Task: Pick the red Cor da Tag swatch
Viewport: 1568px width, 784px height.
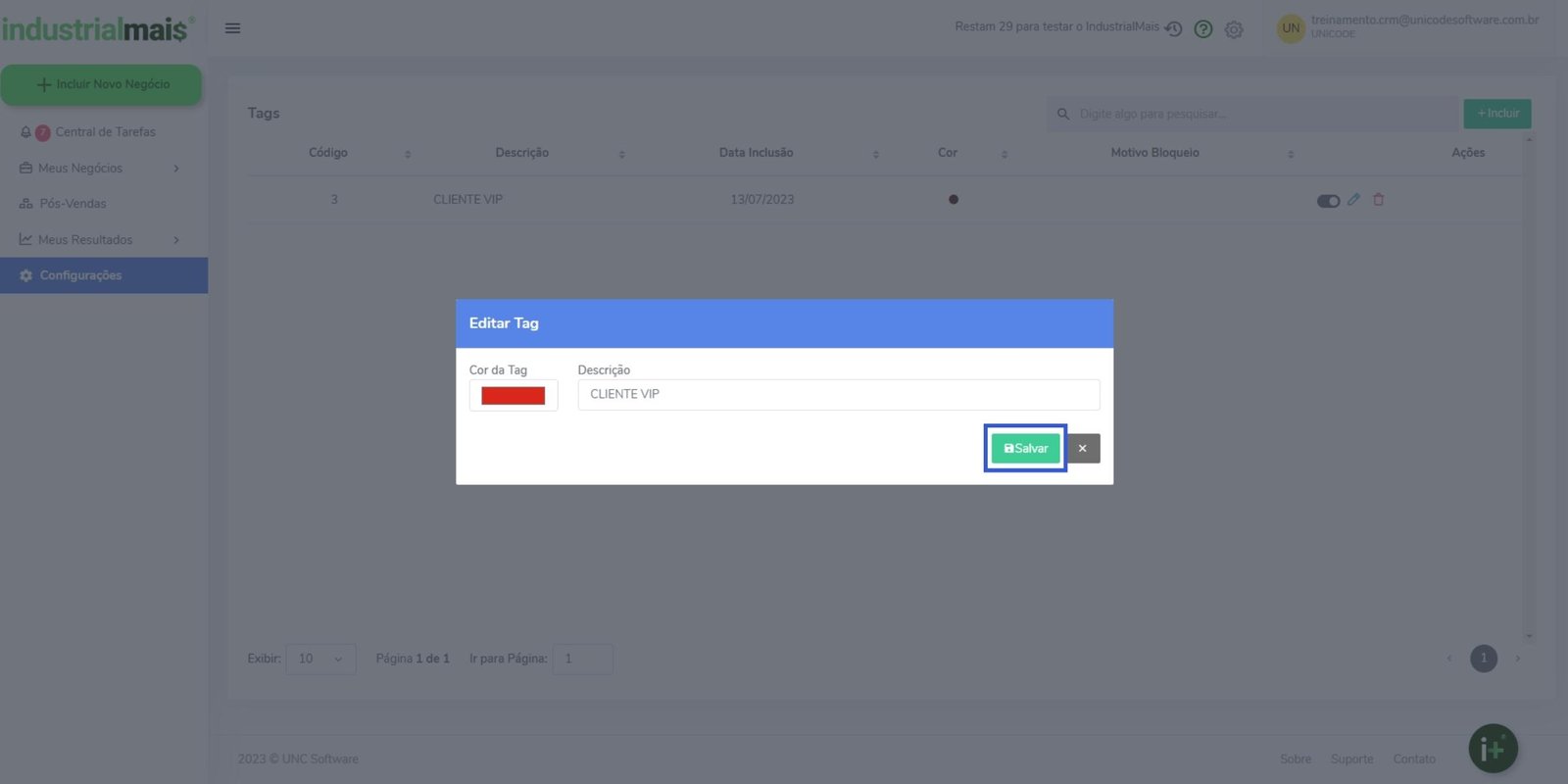Action: tap(513, 396)
